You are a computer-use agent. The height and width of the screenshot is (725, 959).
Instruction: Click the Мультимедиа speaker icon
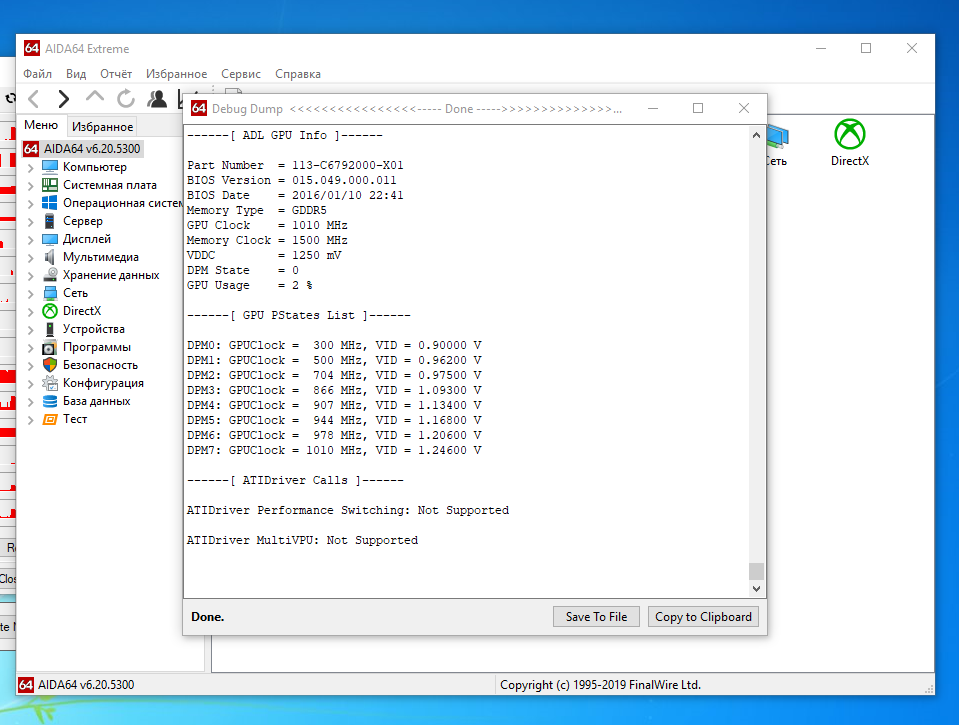pyautogui.click(x=50, y=257)
